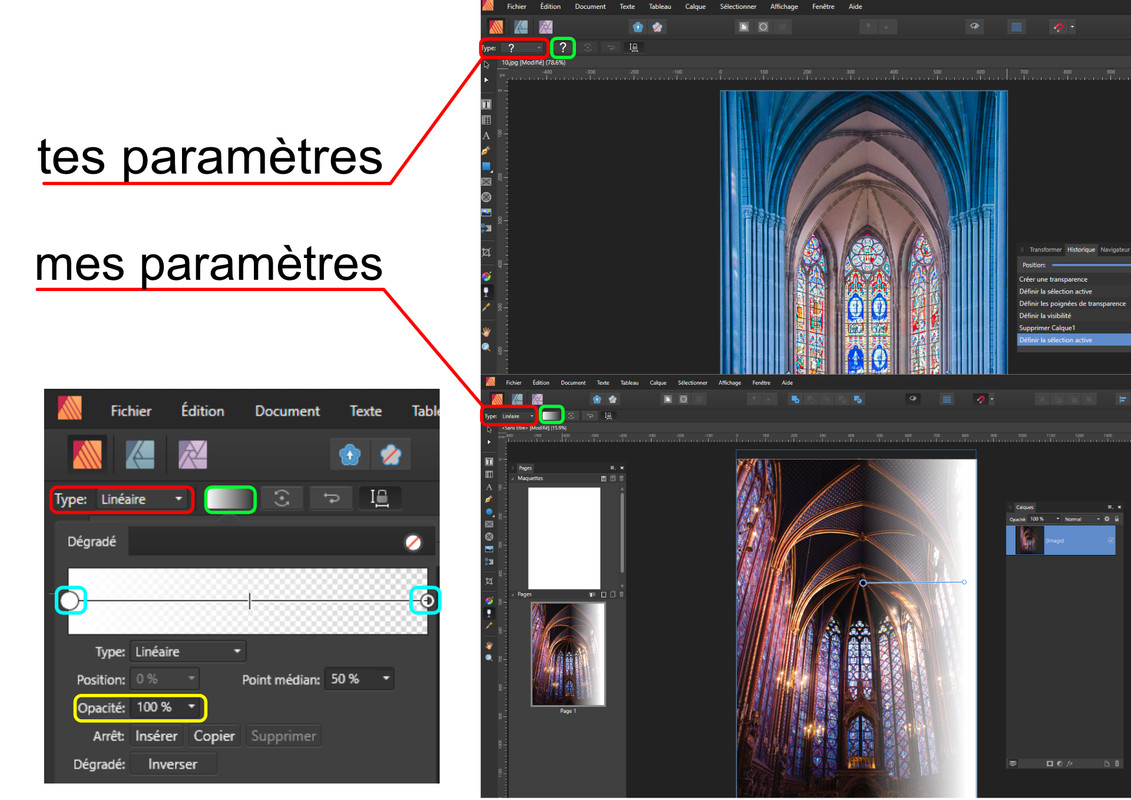Select Fill gradient tool in bottom screenshot
The height and width of the screenshot is (800, 1131).
489,601
